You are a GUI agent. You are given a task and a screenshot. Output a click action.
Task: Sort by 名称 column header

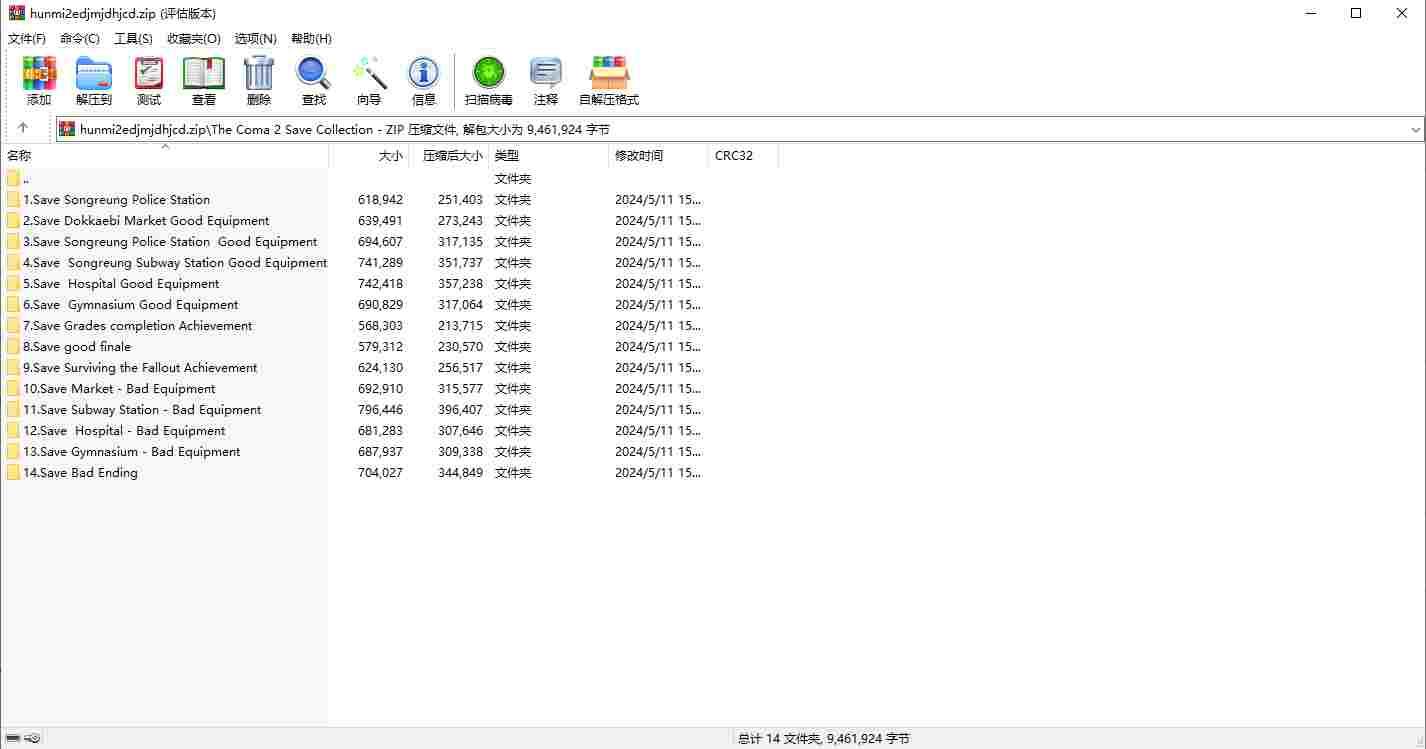point(164,156)
